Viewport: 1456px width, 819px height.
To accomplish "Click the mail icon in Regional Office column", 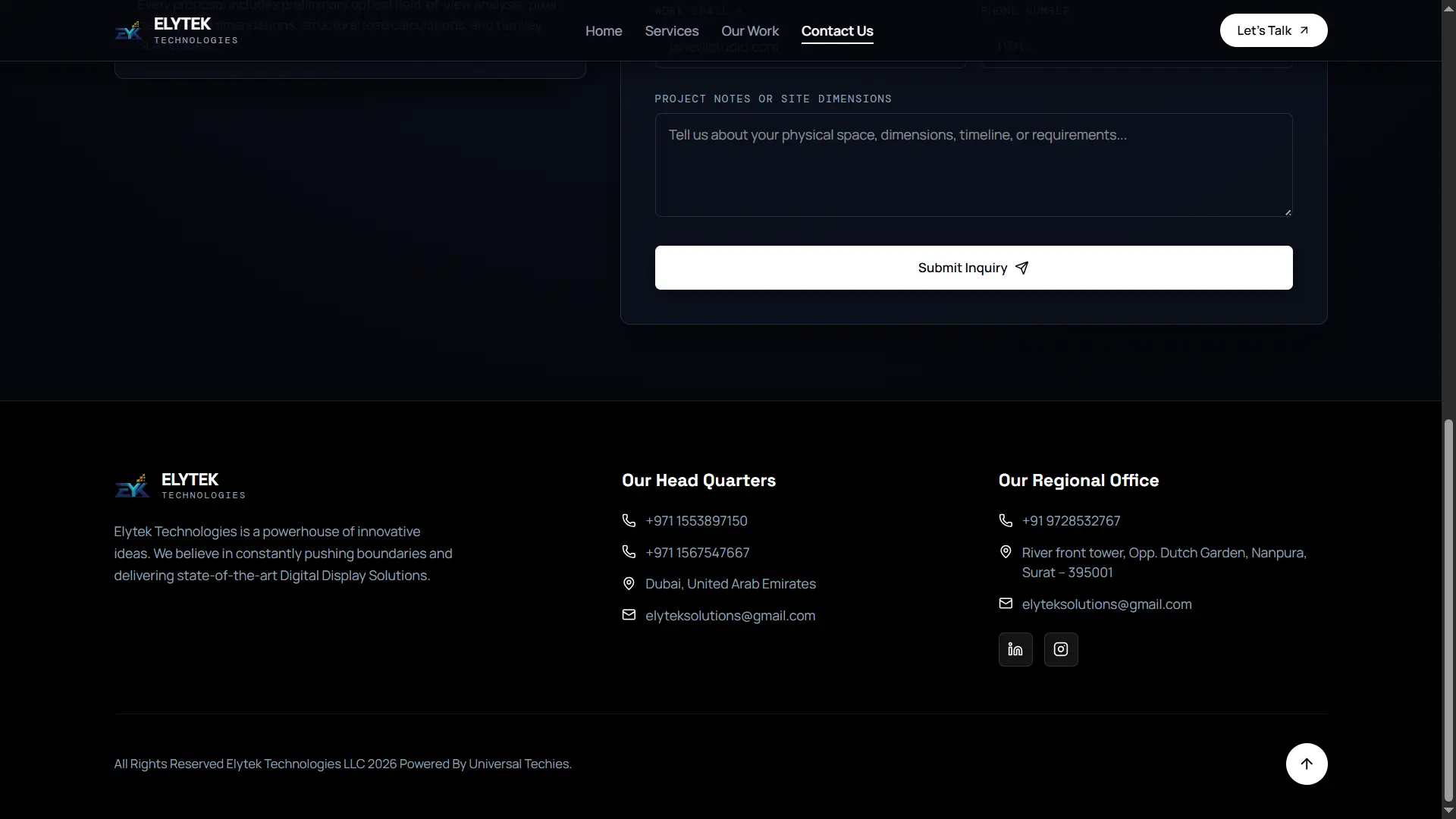I will [1006, 604].
